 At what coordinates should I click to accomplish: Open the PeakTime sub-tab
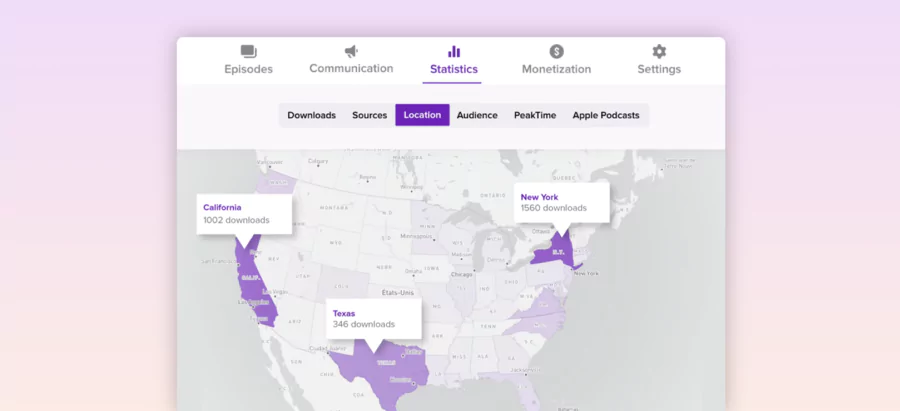tap(535, 115)
